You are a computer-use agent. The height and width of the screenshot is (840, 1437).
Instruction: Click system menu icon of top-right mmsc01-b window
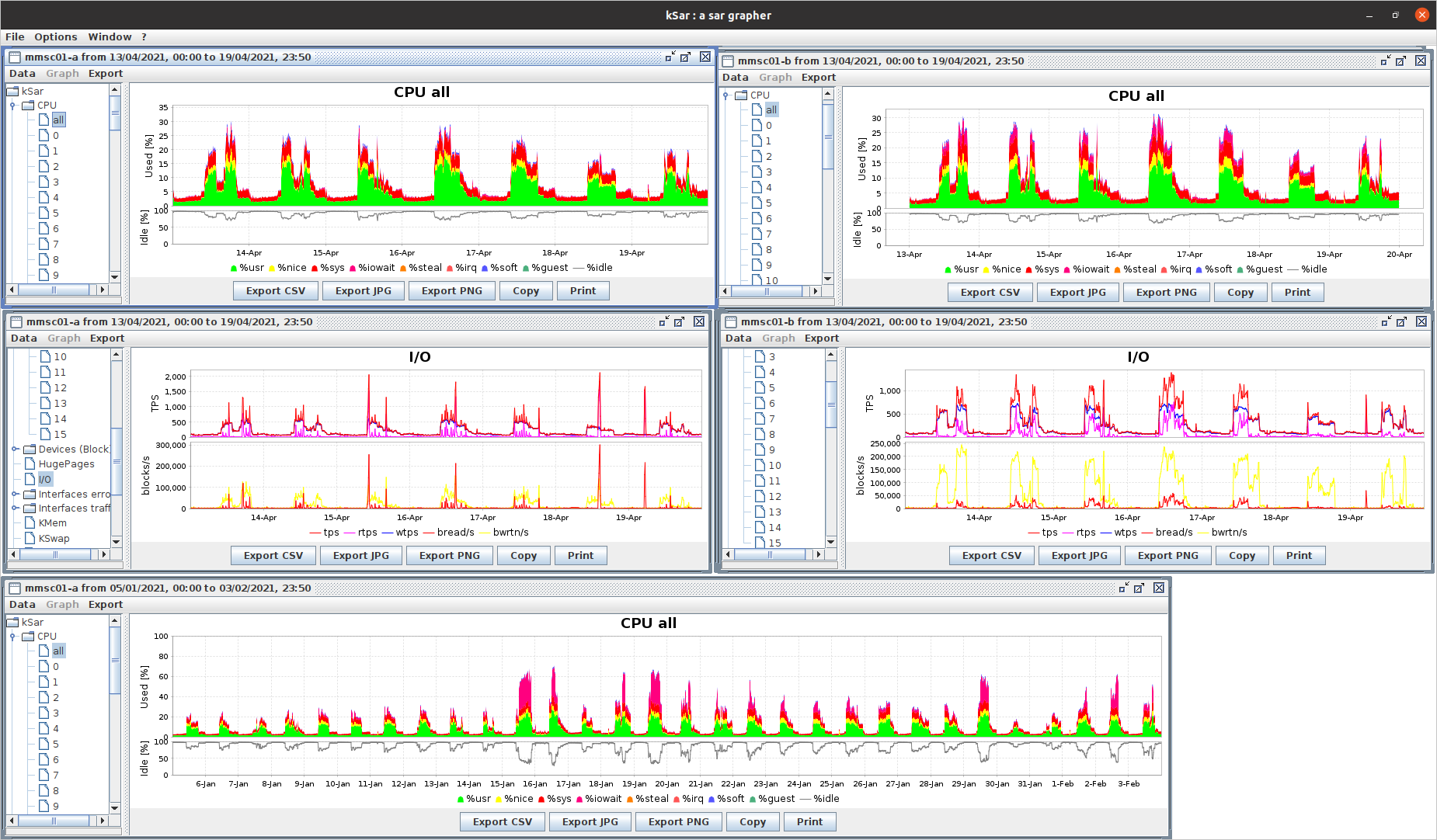728,61
